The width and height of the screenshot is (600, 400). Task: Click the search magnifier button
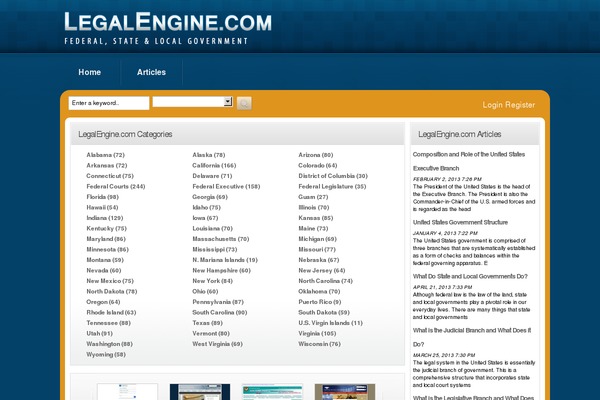coord(244,103)
